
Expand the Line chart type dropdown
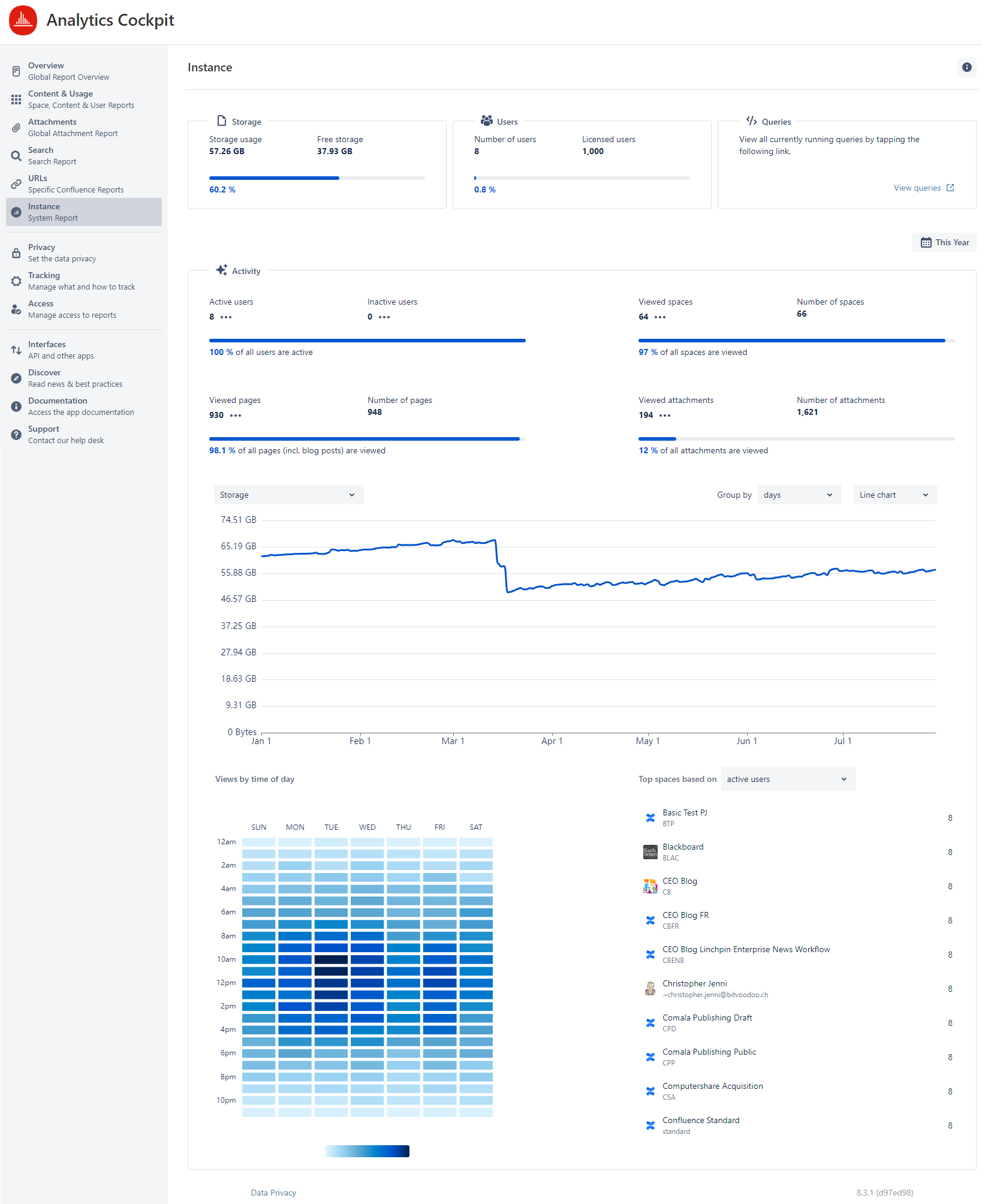pos(894,495)
